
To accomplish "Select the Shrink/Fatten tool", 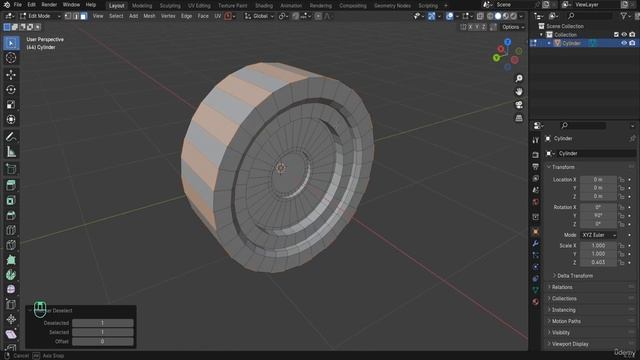I will point(11,319).
